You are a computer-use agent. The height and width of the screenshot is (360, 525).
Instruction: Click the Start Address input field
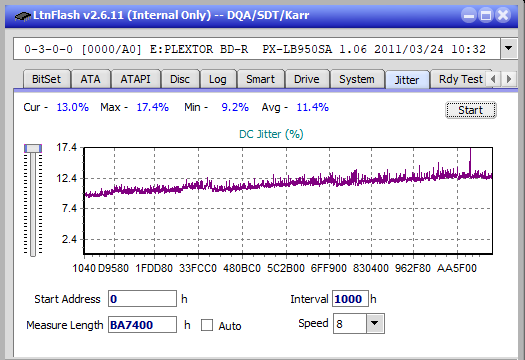pos(142,299)
